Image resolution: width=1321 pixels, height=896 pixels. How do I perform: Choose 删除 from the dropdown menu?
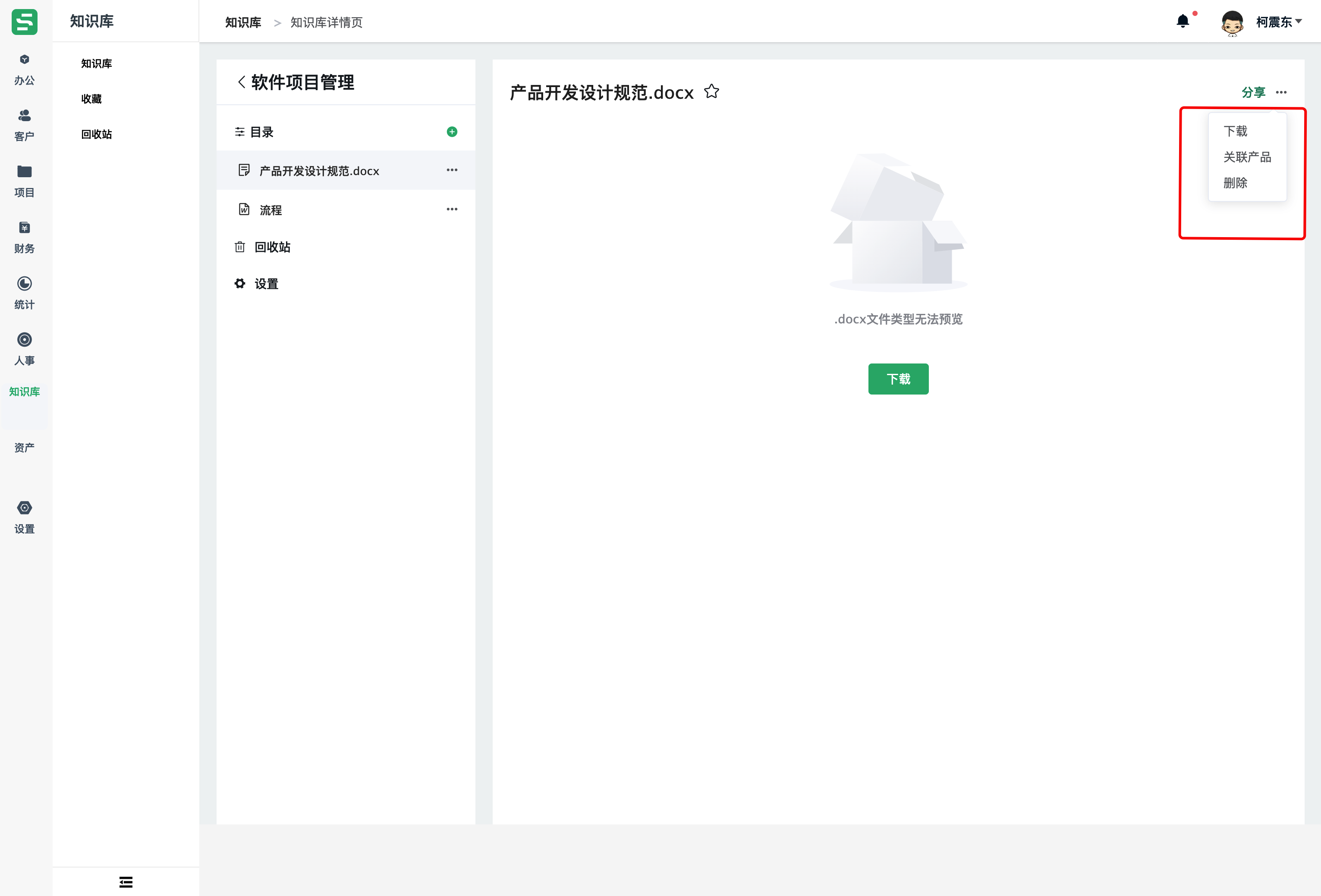click(1235, 183)
